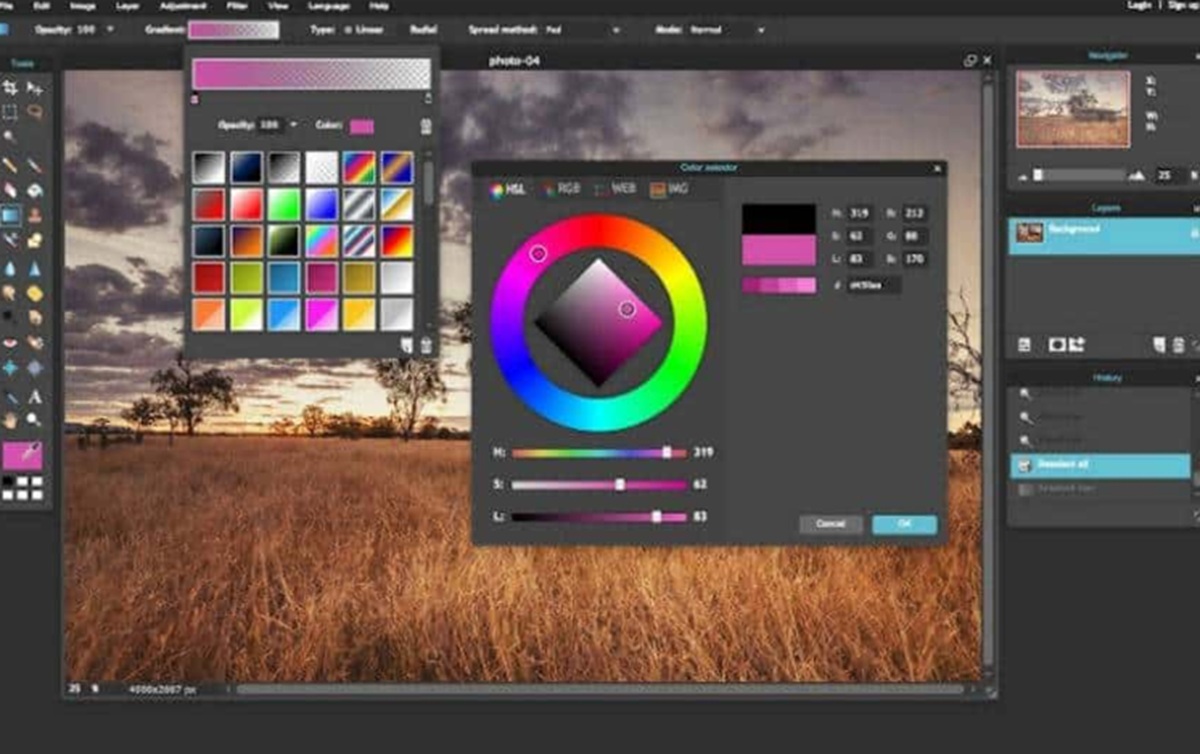Select the rainbow diagonal gradient preset
Screen dimensions: 1200x754
pyautogui.click(x=359, y=166)
